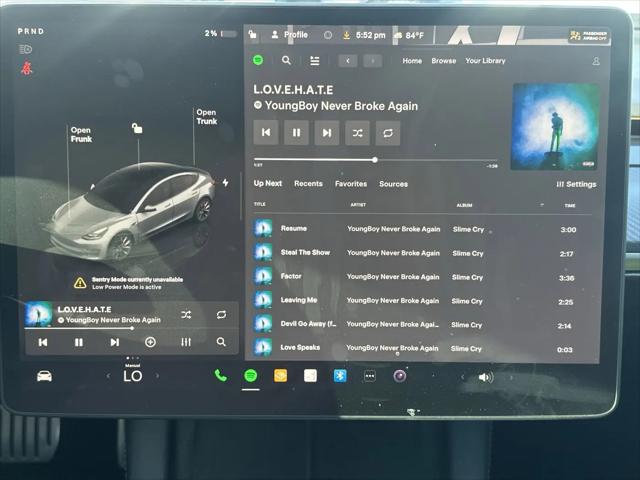Viewport: 640px width, 480px height.
Task: Go to Spotify Home
Action: tap(412, 61)
